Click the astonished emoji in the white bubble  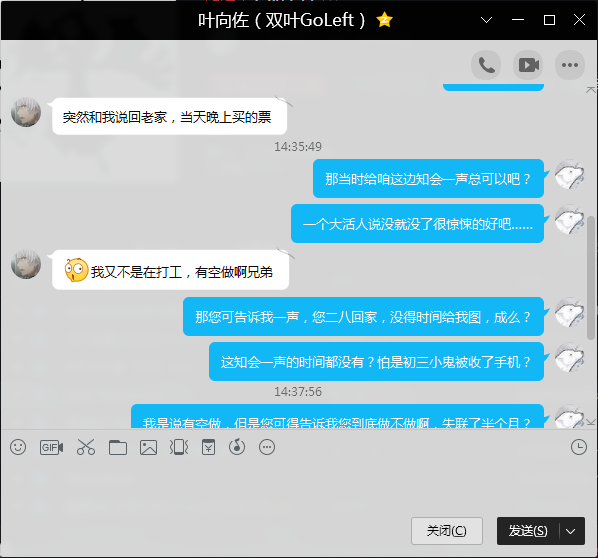click(x=76, y=270)
